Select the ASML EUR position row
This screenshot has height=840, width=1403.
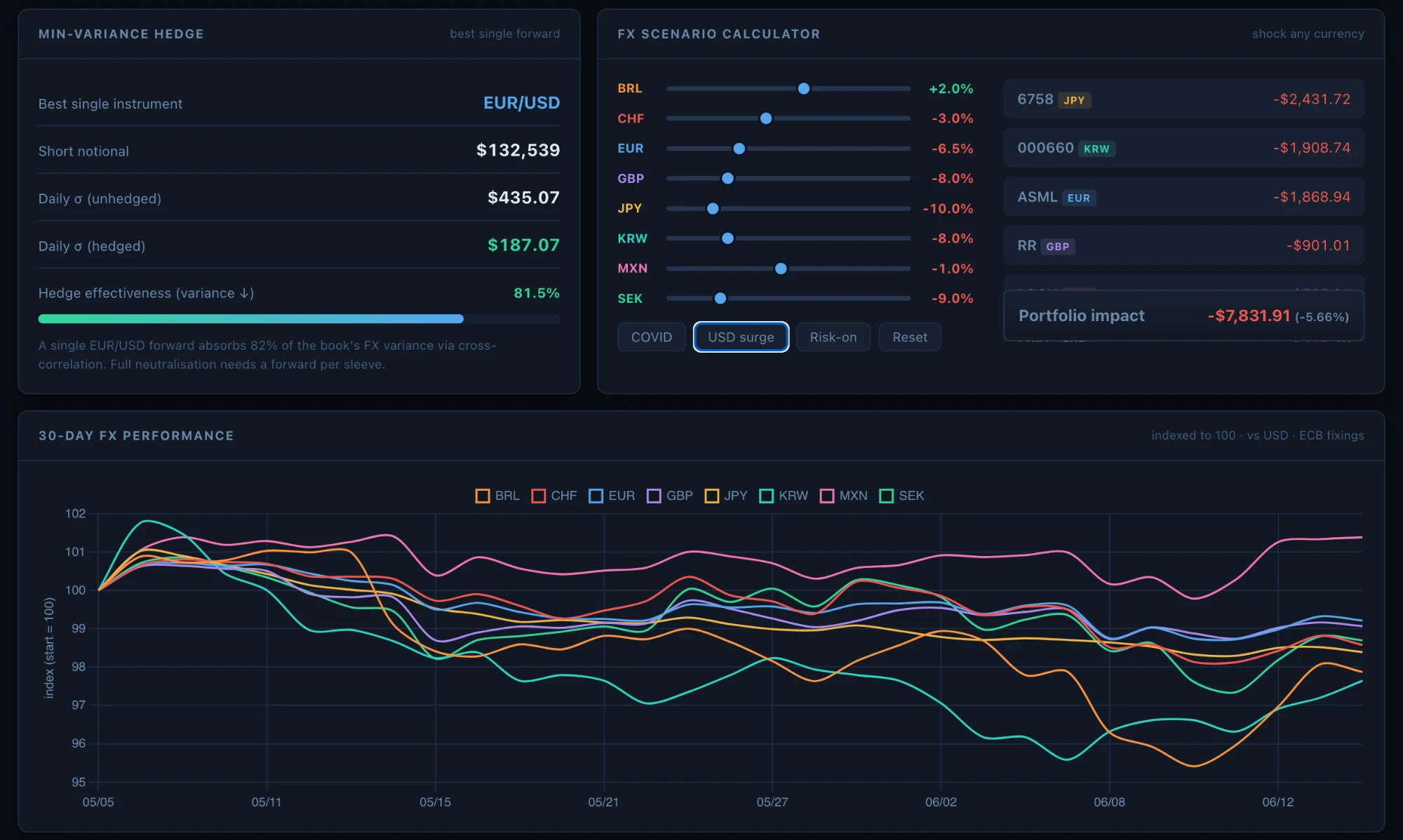[x=1183, y=197]
